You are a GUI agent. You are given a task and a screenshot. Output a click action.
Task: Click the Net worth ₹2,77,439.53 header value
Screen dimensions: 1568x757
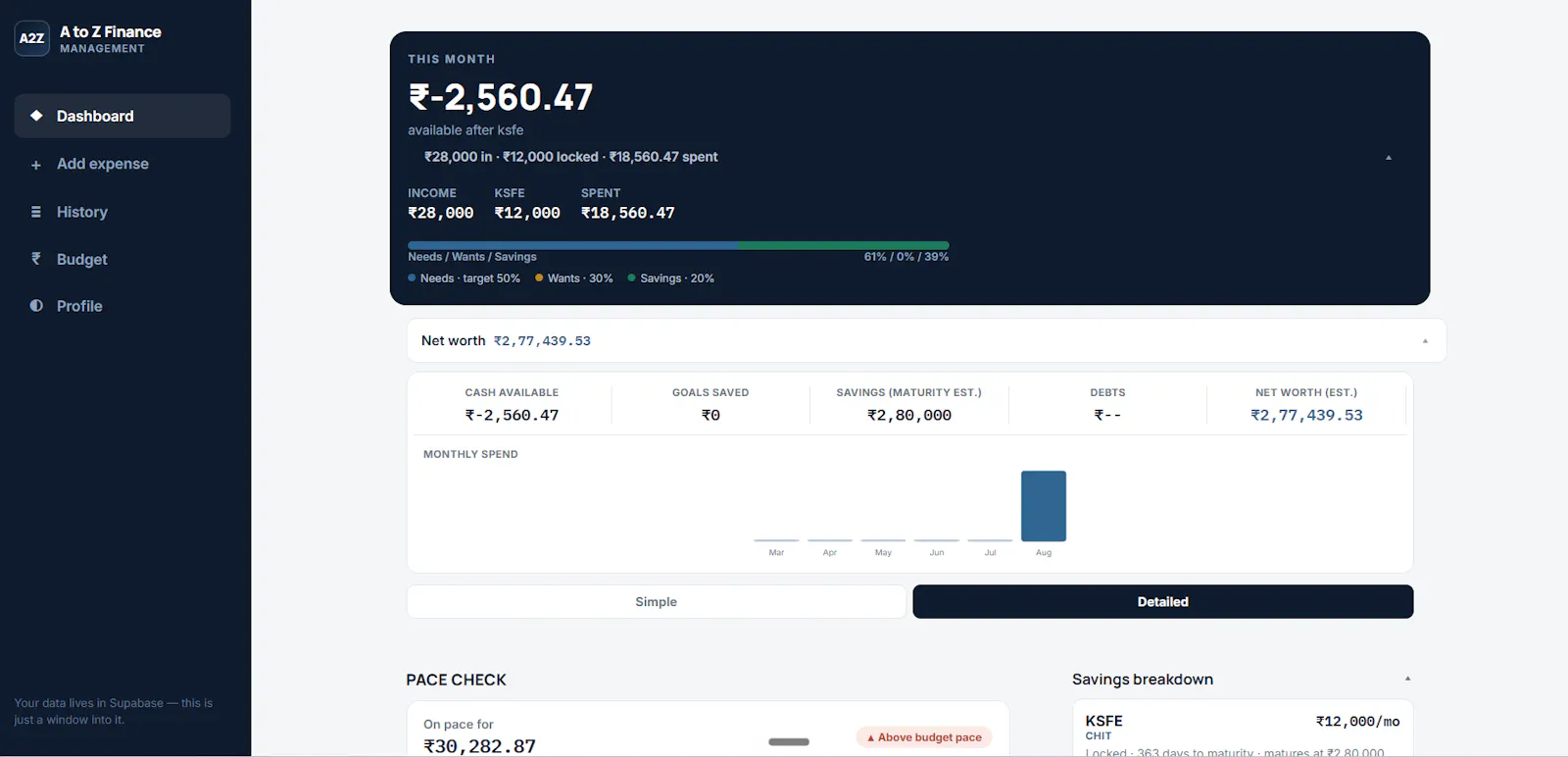[542, 341]
